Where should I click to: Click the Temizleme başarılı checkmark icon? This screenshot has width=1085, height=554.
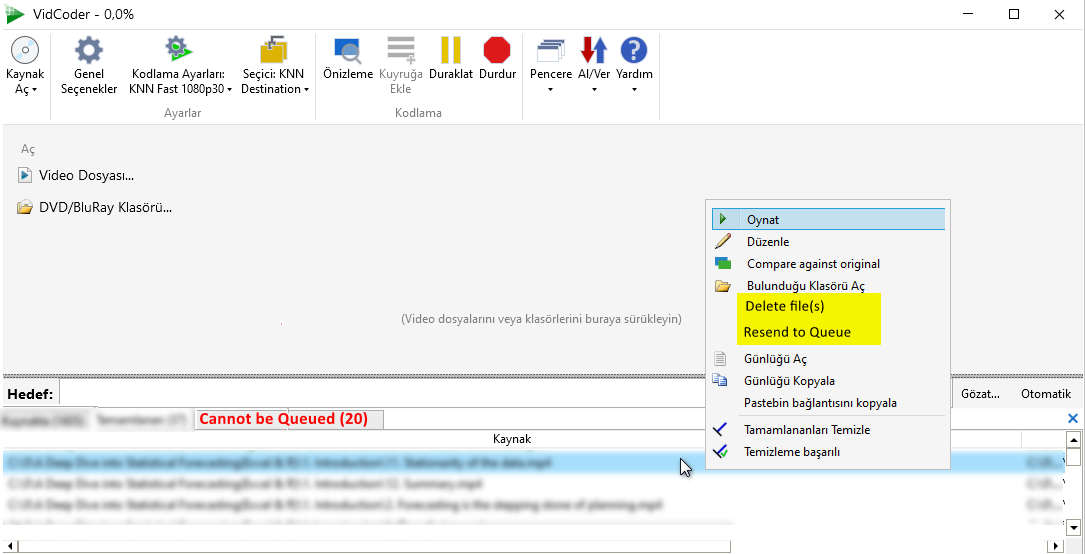(x=720, y=452)
